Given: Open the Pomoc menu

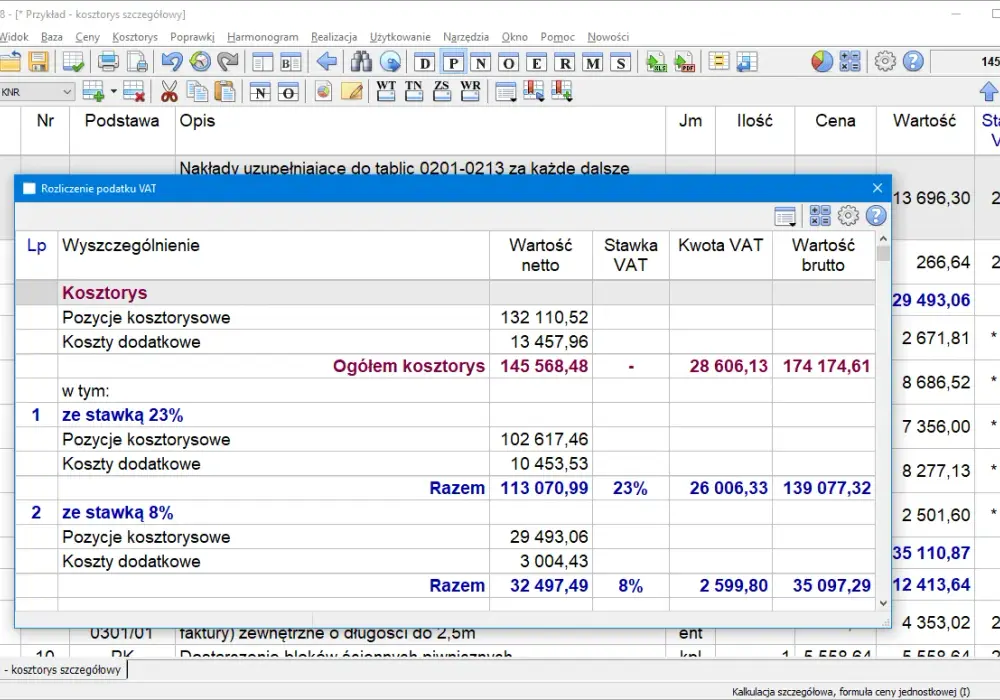Looking at the screenshot, I should [557, 37].
